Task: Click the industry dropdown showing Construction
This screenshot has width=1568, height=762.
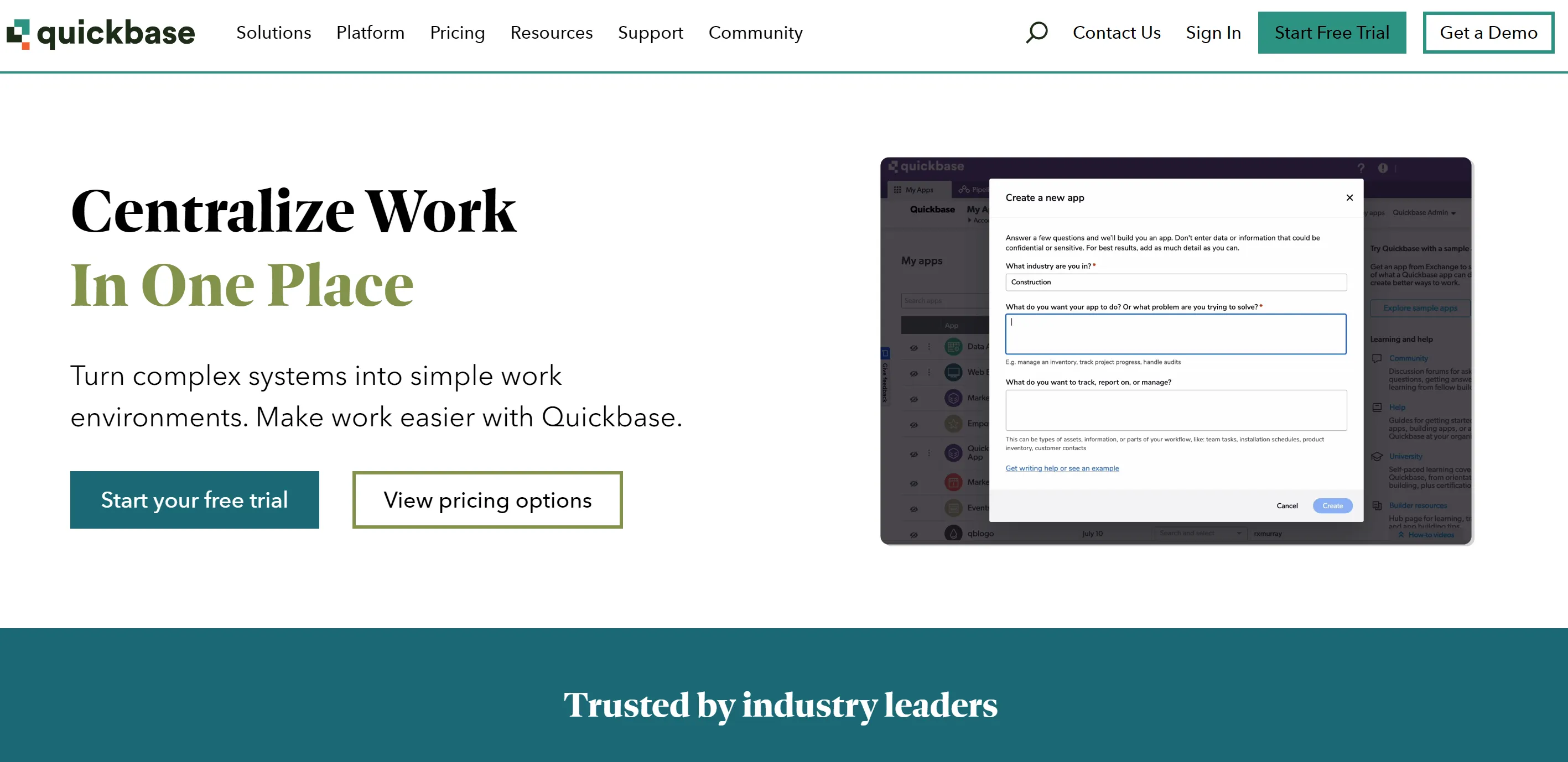Action: coord(1176,282)
